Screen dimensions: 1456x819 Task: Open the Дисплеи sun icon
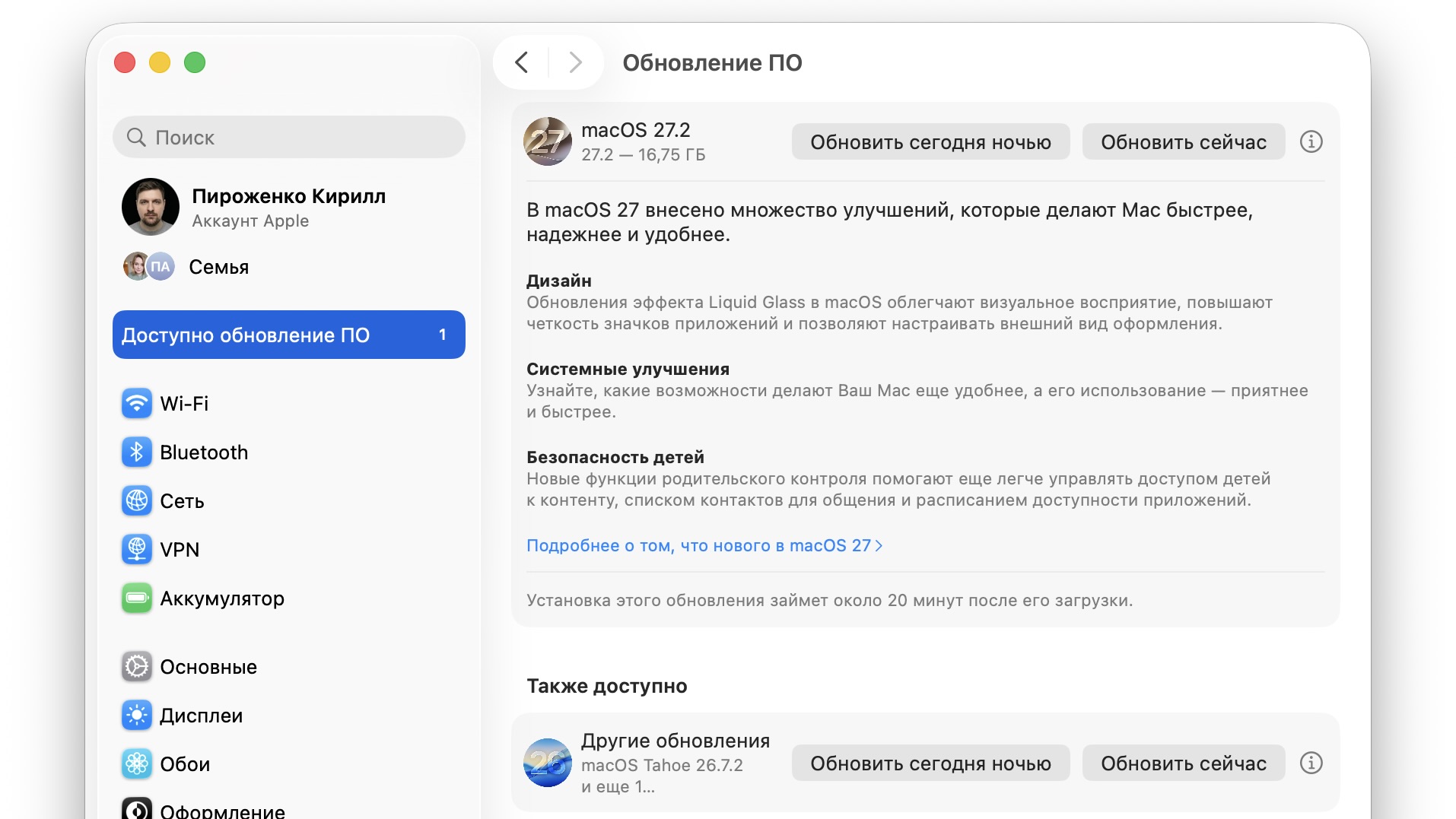click(x=137, y=716)
